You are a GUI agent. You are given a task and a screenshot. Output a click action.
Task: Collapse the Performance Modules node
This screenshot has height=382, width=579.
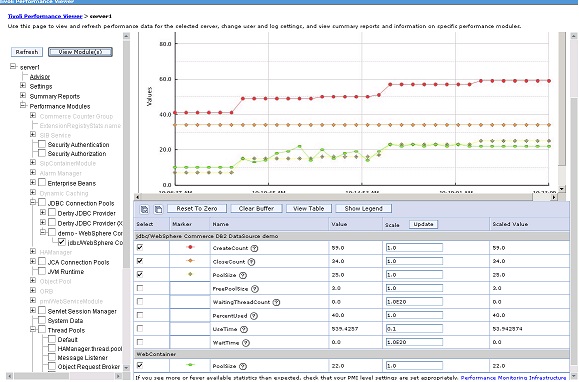[23, 106]
